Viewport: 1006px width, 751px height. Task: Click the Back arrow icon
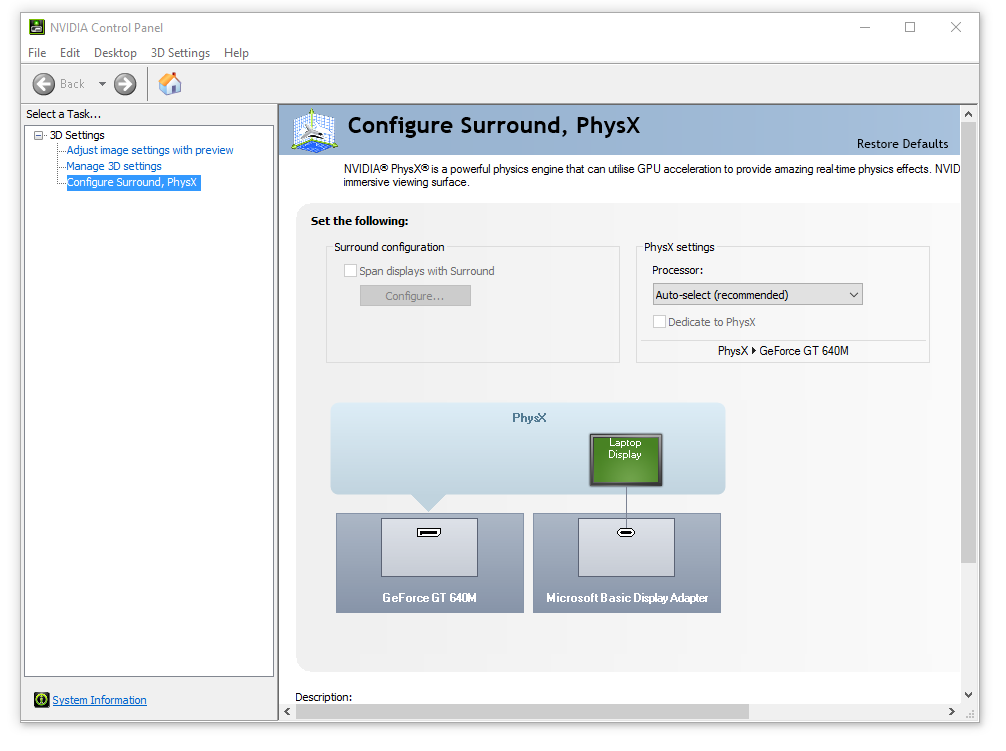(x=44, y=84)
